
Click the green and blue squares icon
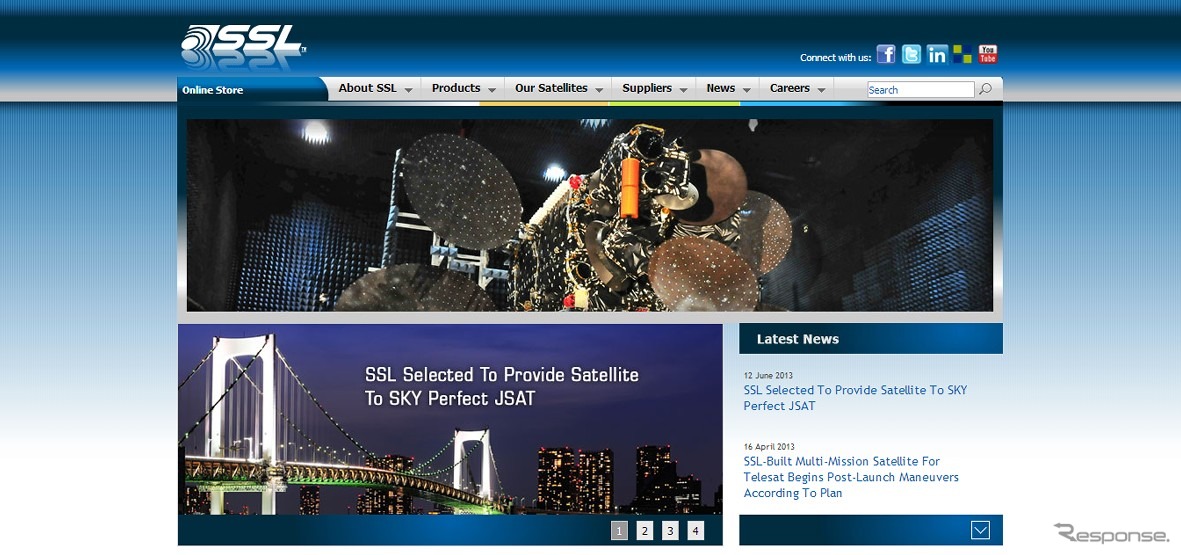(x=962, y=55)
